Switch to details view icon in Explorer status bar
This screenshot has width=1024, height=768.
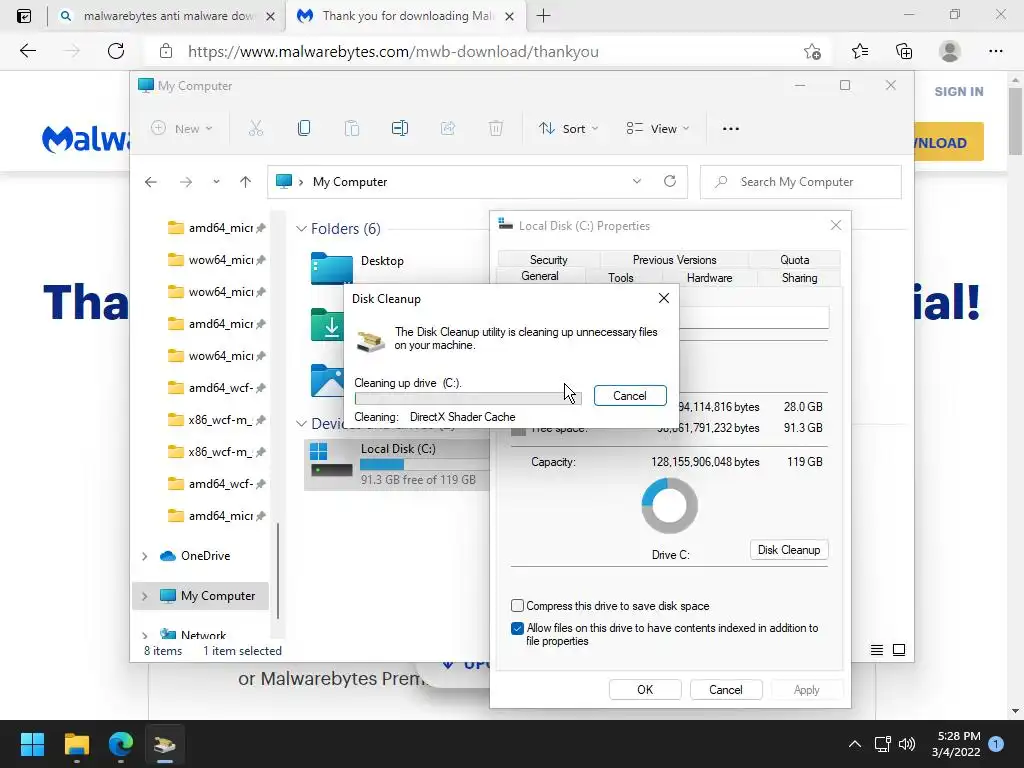coord(877,650)
